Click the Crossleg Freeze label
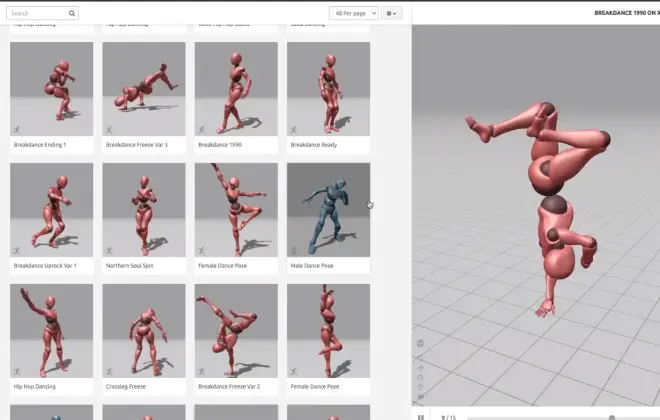Image resolution: width=660 pixels, height=420 pixels. [126, 386]
